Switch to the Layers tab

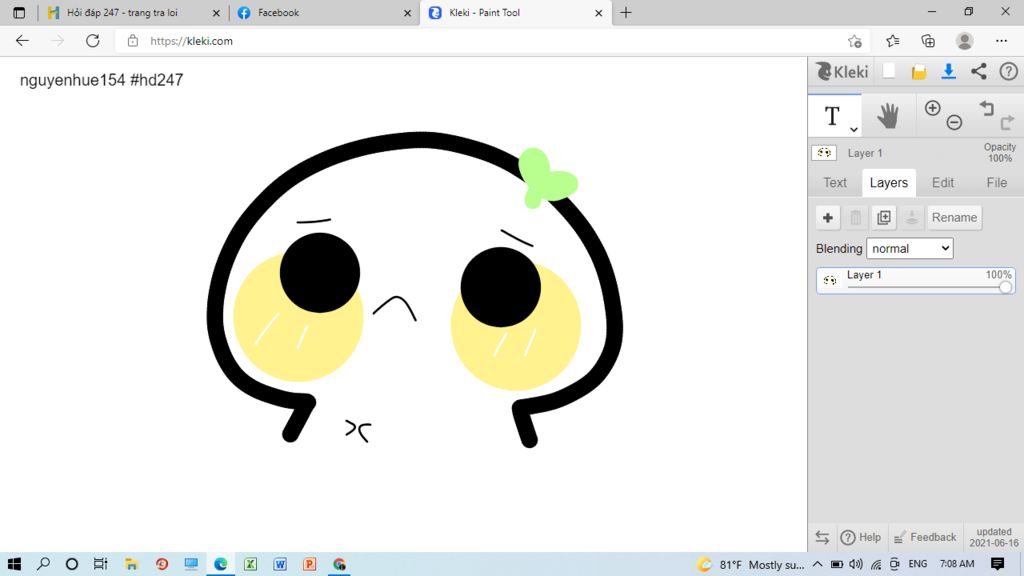(888, 183)
